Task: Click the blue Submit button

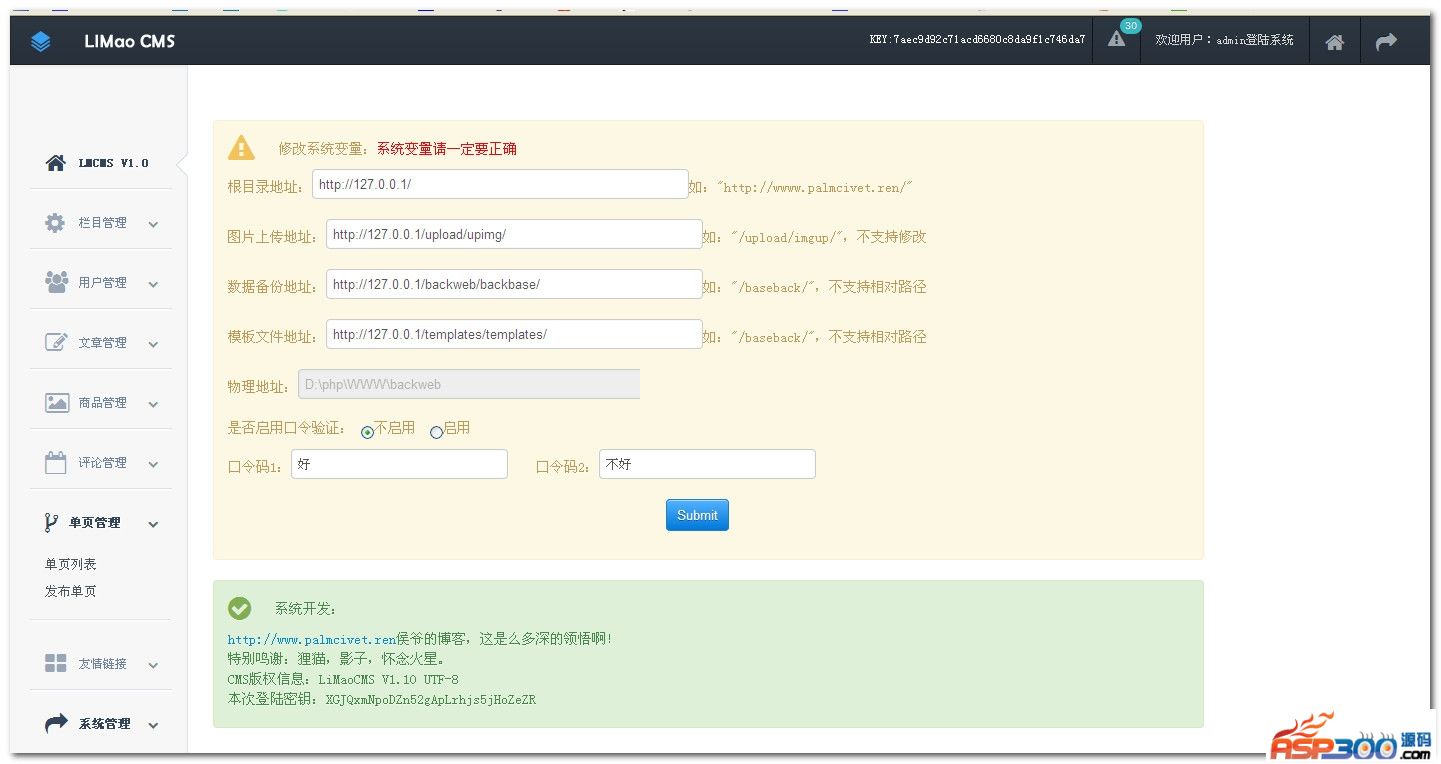Action: [697, 515]
